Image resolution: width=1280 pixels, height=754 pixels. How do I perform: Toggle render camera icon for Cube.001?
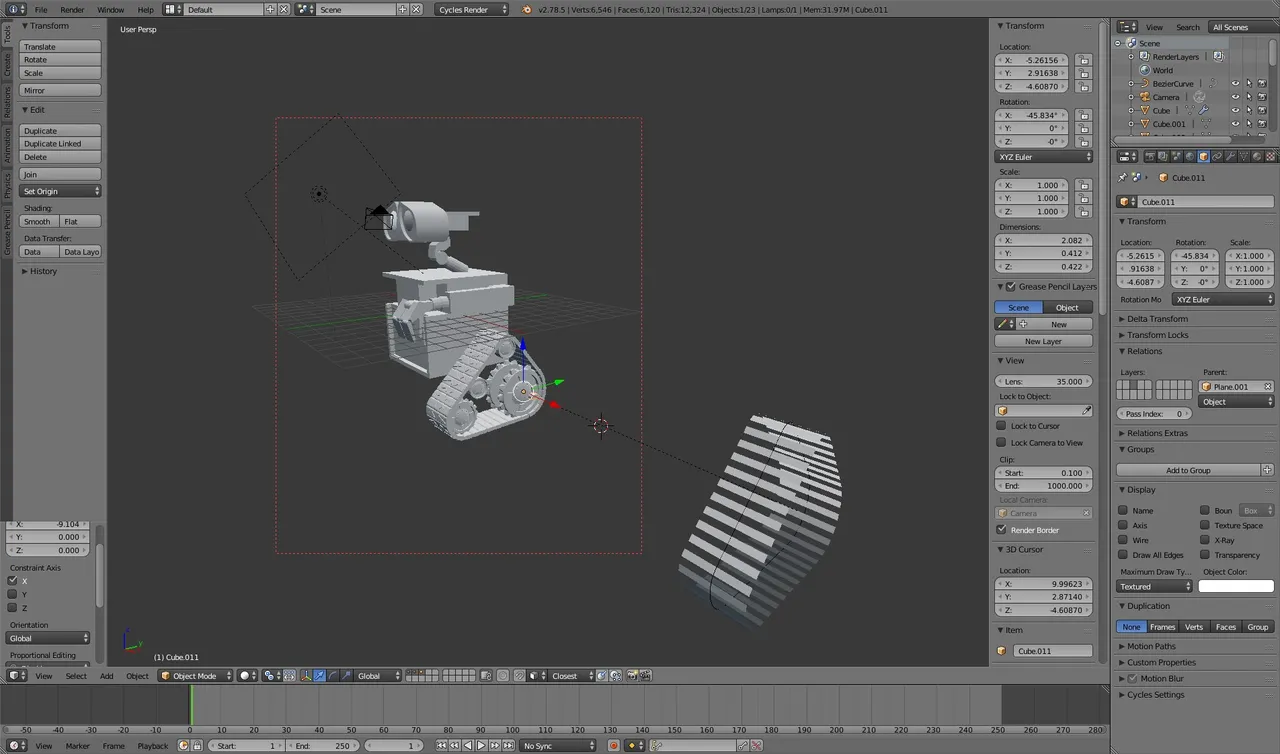(x=1262, y=124)
